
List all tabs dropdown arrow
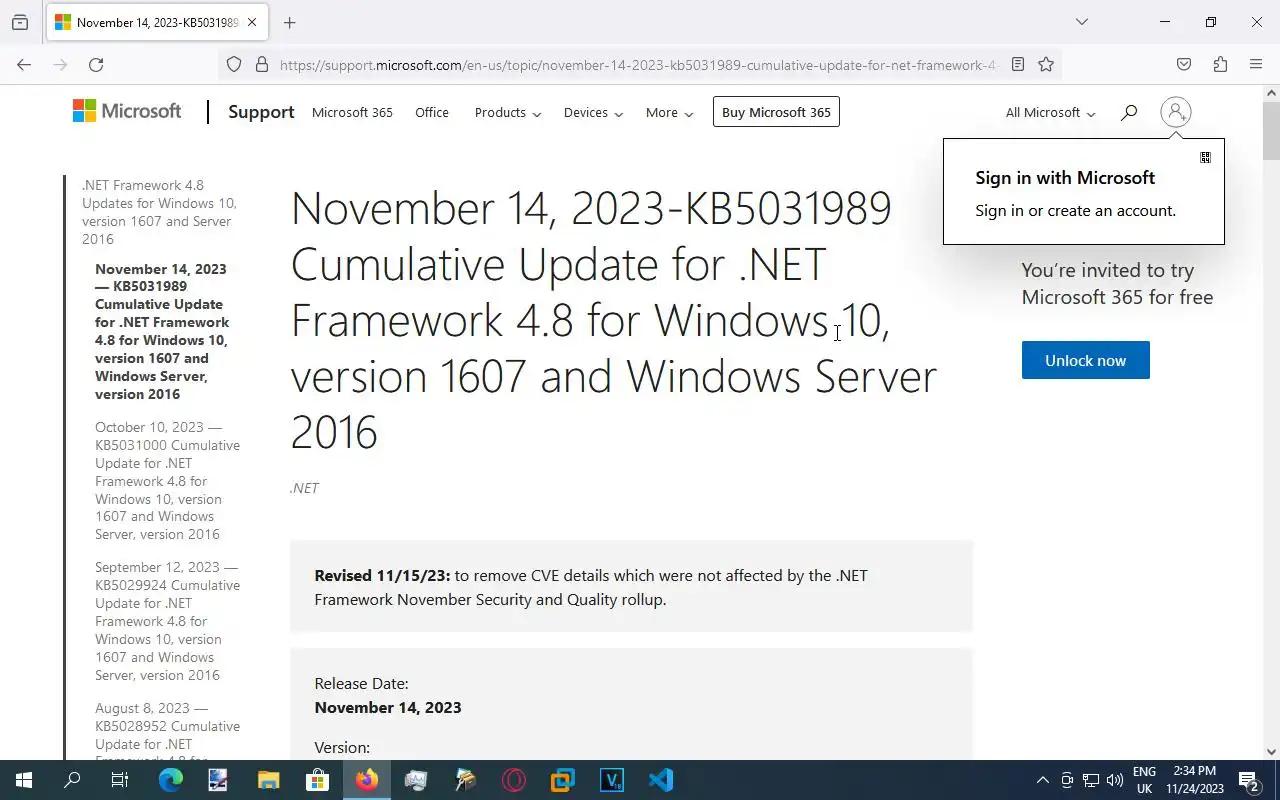pos(1081,22)
